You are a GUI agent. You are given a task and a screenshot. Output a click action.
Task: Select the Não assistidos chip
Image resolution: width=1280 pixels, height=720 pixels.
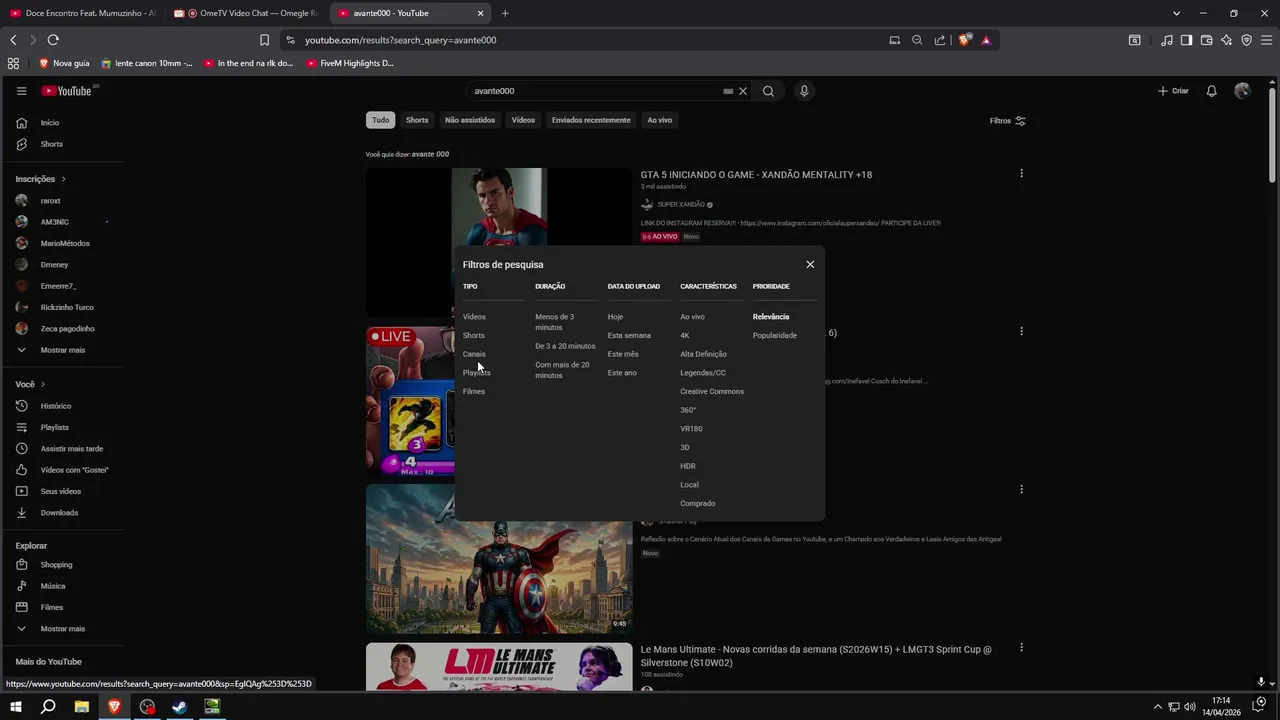point(470,120)
